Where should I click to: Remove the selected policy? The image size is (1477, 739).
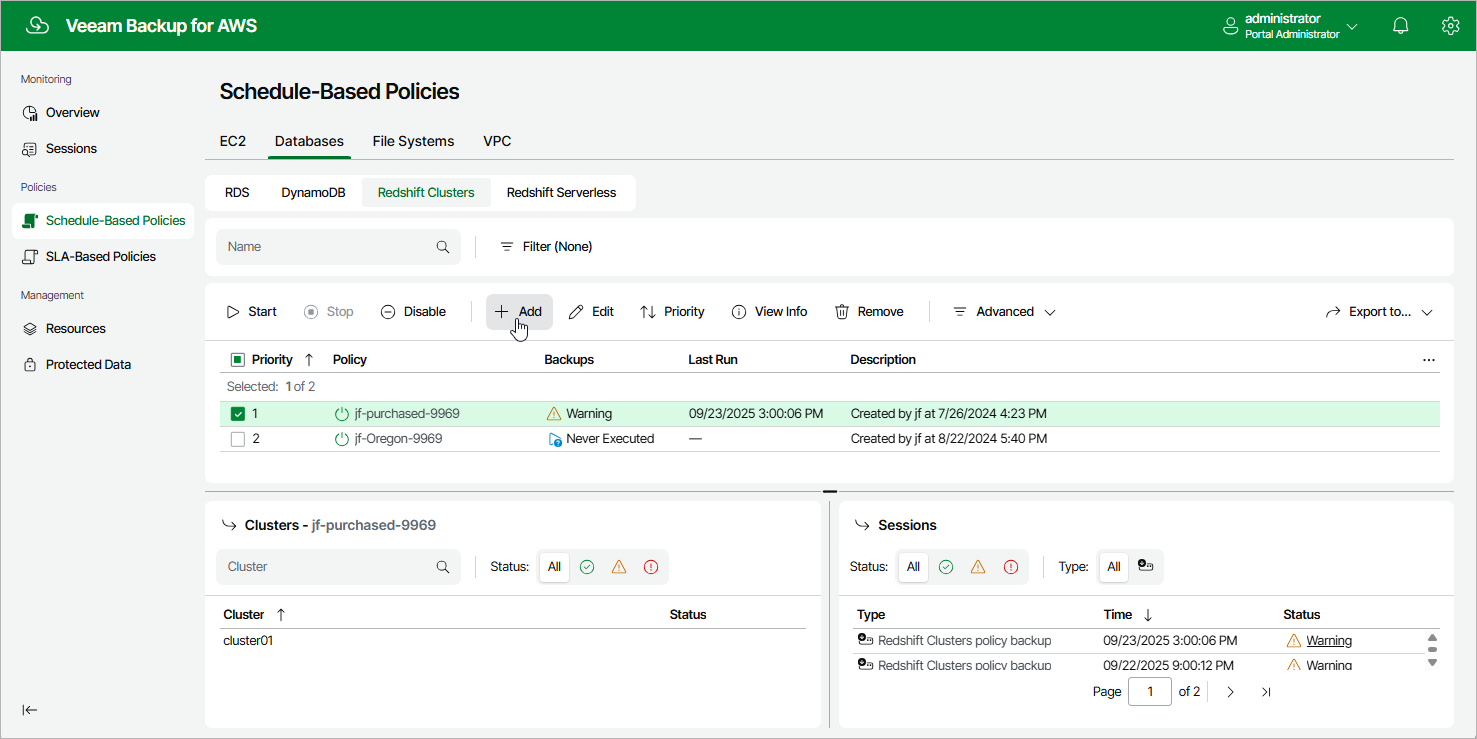tap(869, 312)
